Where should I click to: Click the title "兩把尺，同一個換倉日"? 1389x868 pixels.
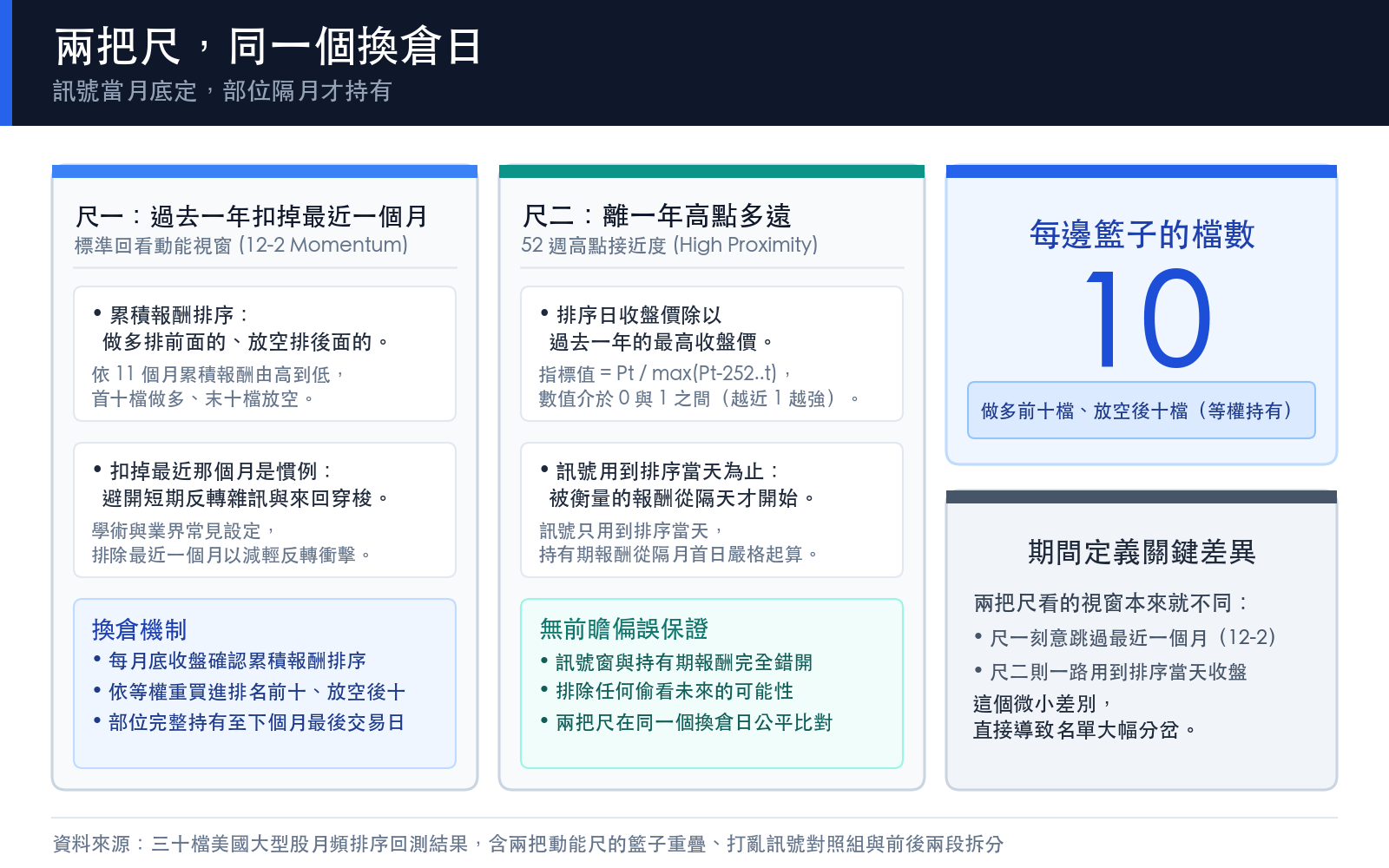pyautogui.click(x=268, y=47)
